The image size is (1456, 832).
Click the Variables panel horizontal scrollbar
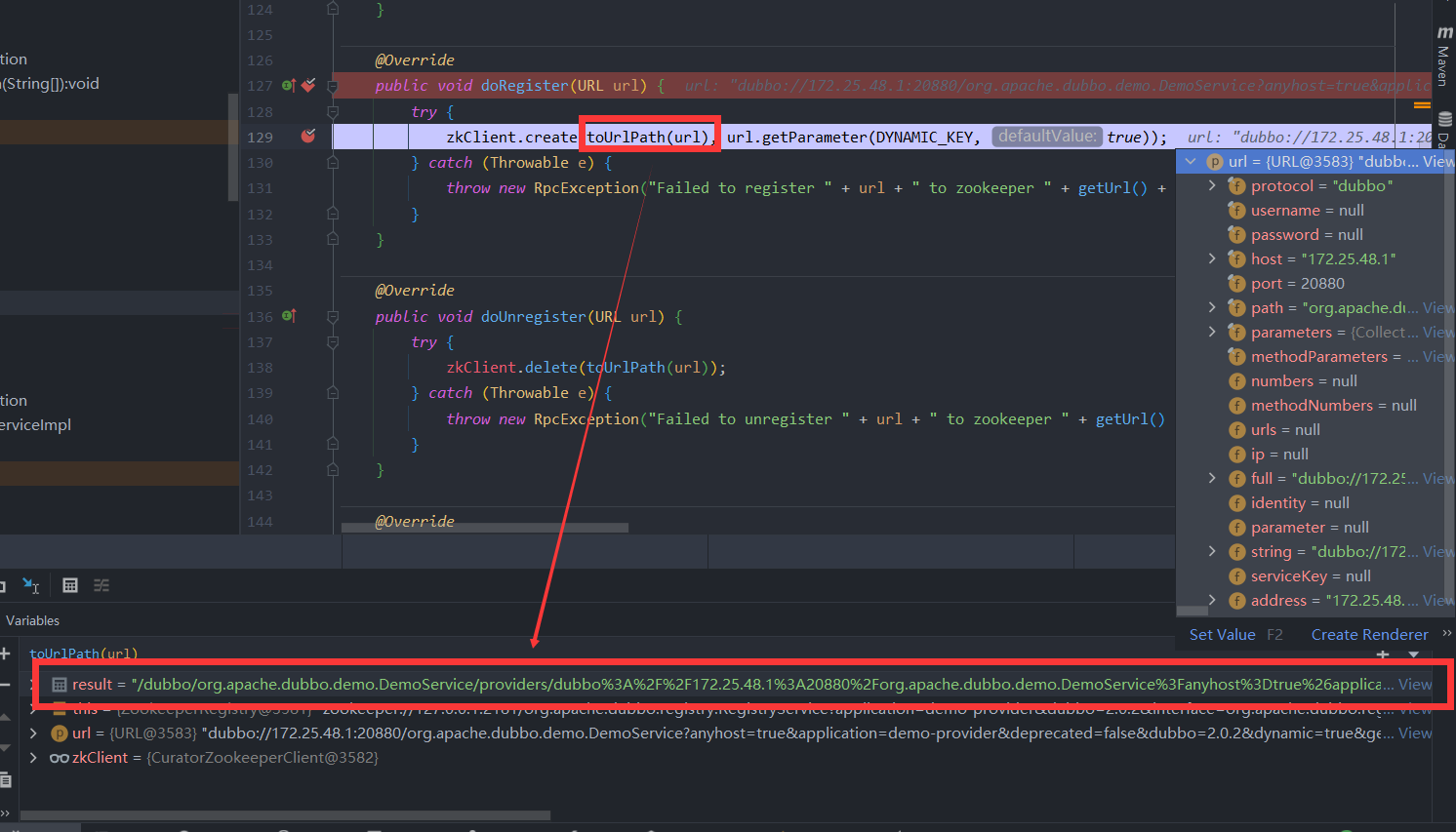pyautogui.click(x=285, y=815)
